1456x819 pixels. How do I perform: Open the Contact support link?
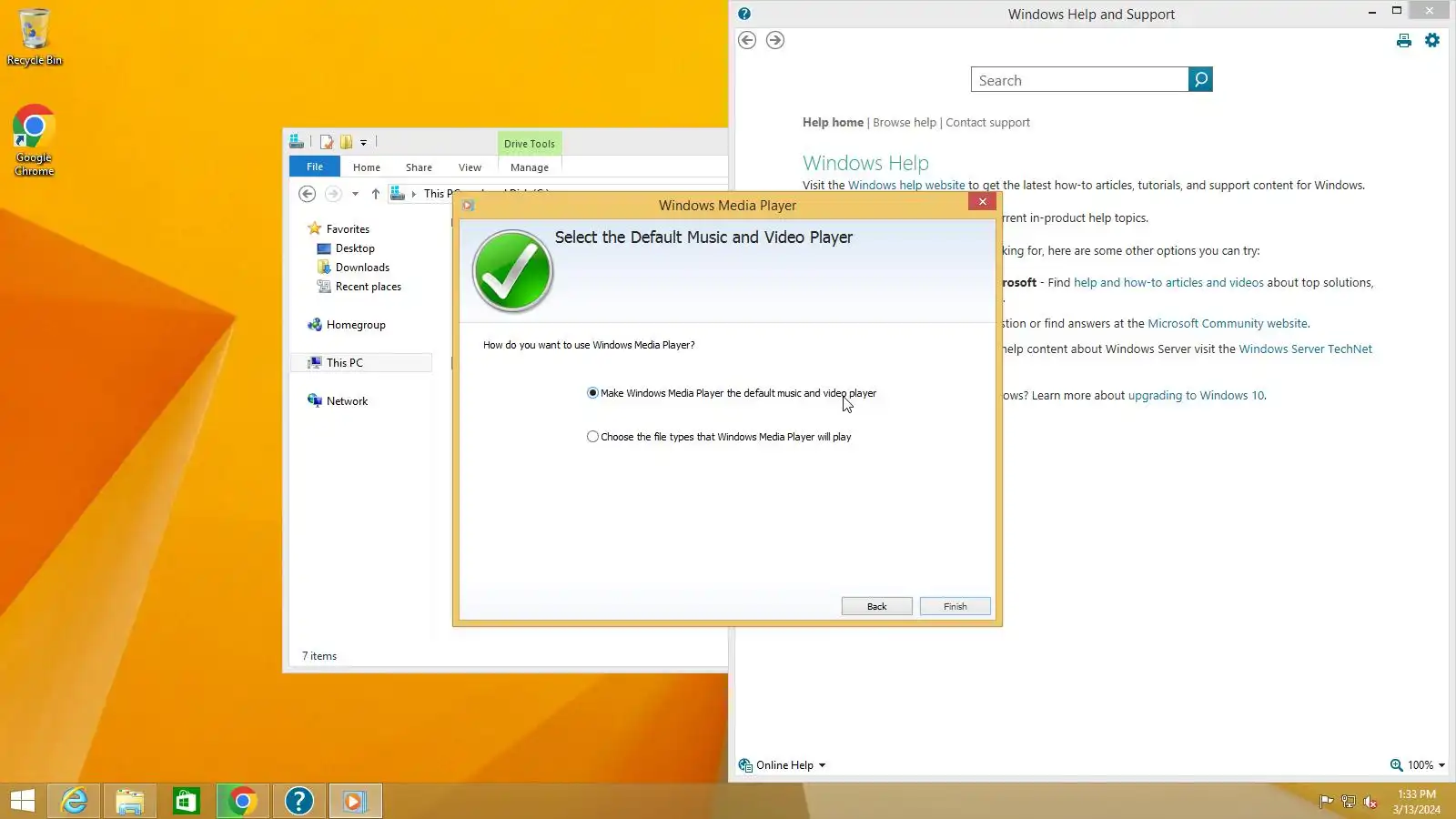(x=987, y=123)
